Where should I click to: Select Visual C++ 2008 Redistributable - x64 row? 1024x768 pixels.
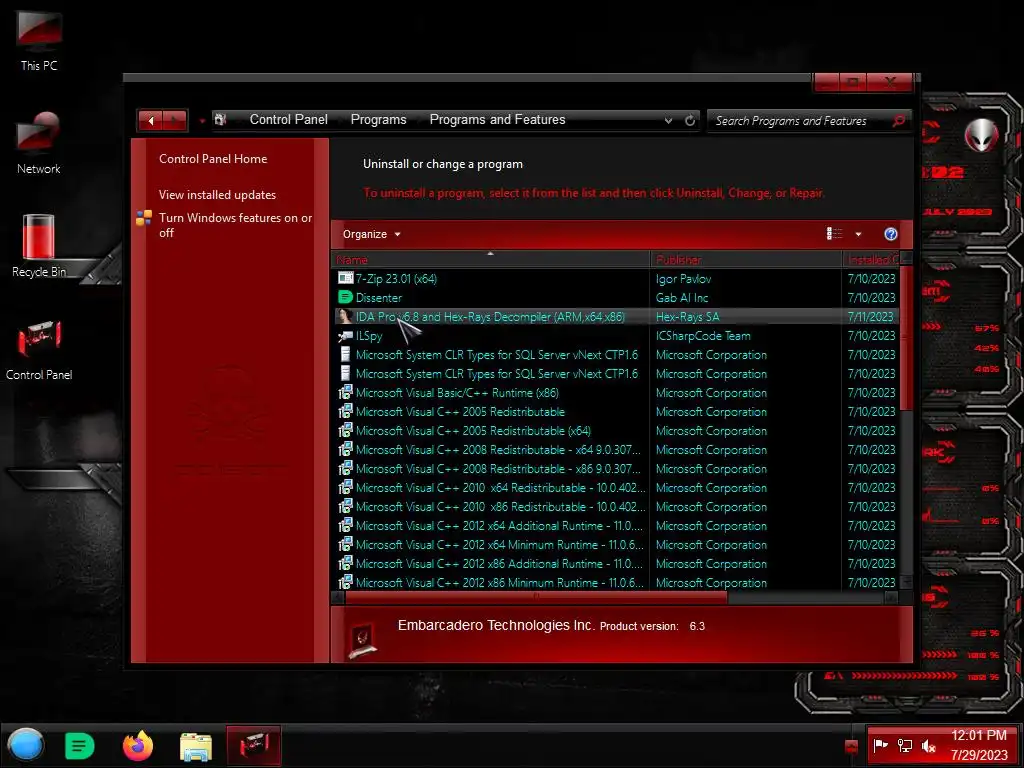click(615, 449)
